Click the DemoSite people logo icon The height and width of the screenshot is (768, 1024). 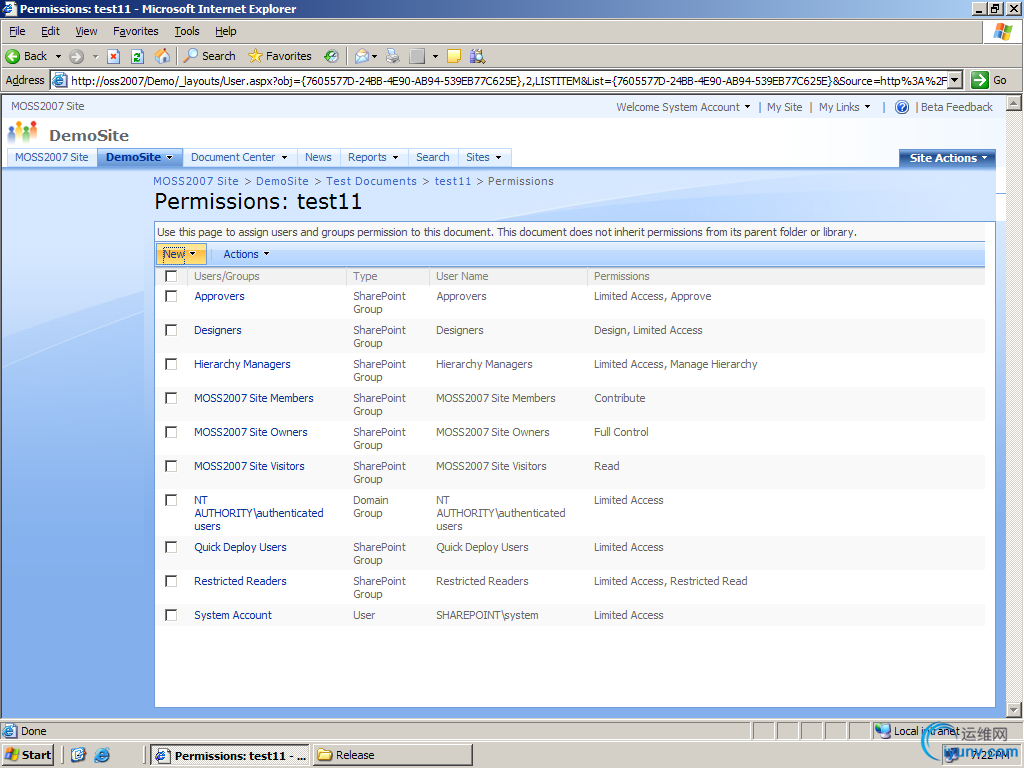pos(23,132)
